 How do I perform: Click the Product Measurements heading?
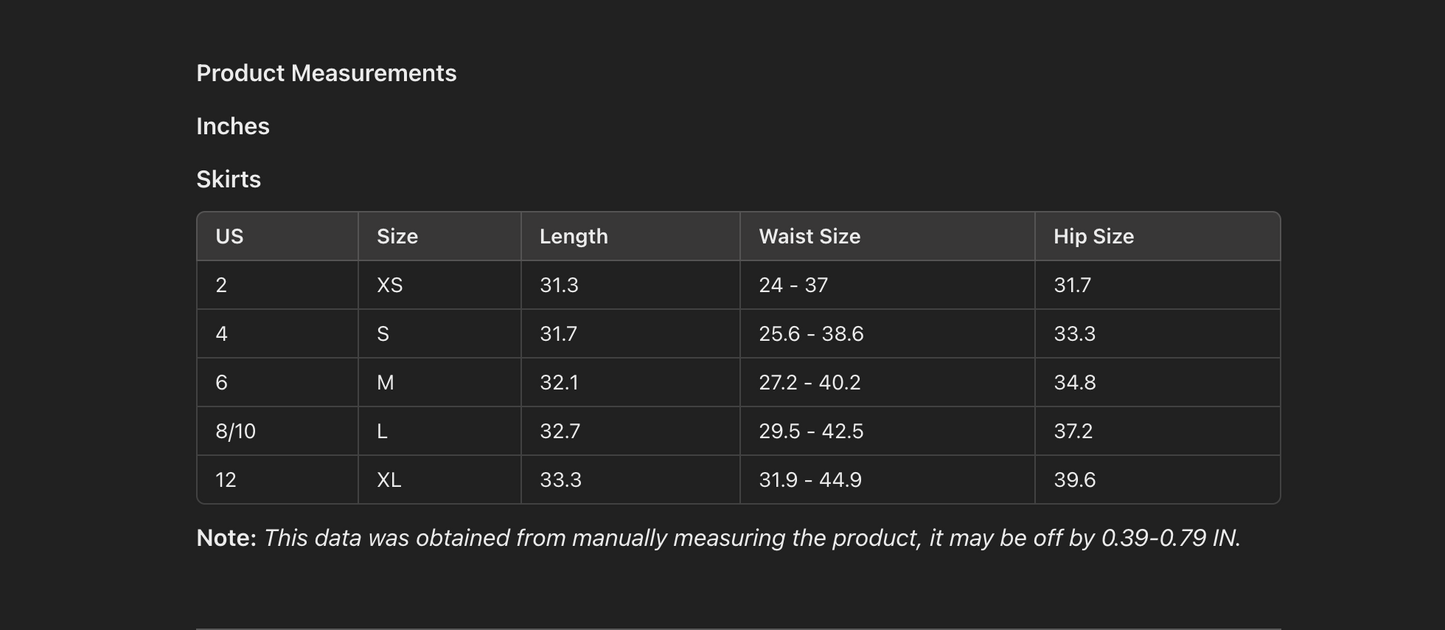pyautogui.click(x=326, y=73)
